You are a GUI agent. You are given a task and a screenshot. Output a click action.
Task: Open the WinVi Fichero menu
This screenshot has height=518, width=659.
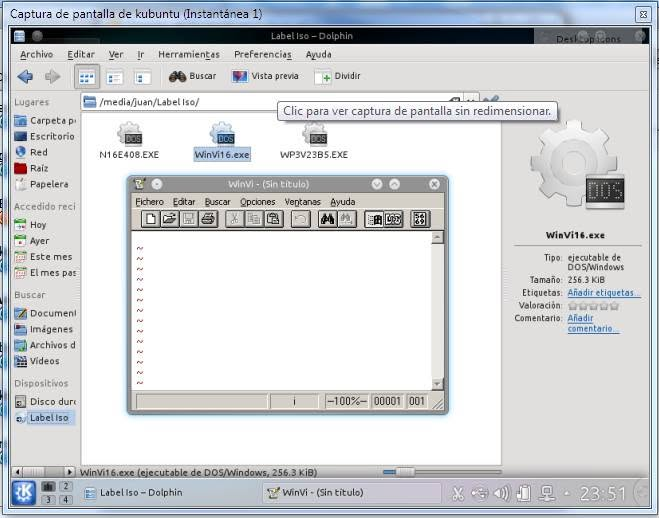click(x=149, y=202)
